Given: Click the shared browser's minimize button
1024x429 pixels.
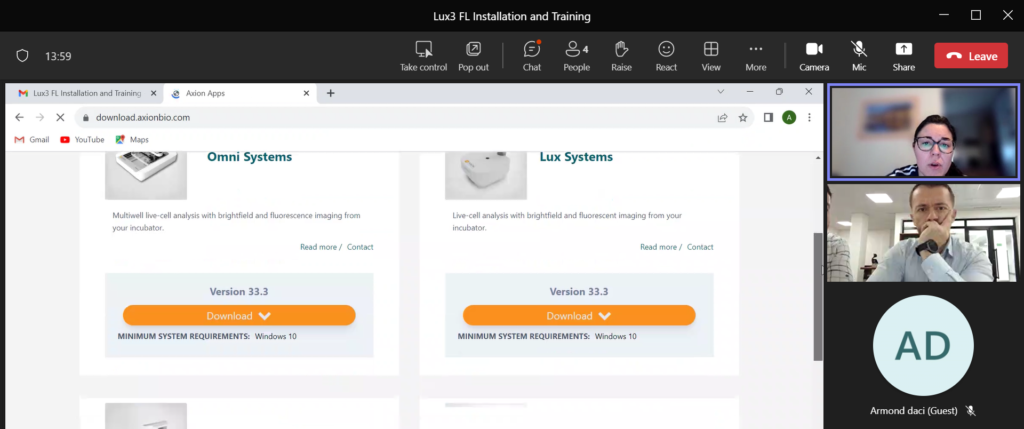Looking at the screenshot, I should 750,91.
